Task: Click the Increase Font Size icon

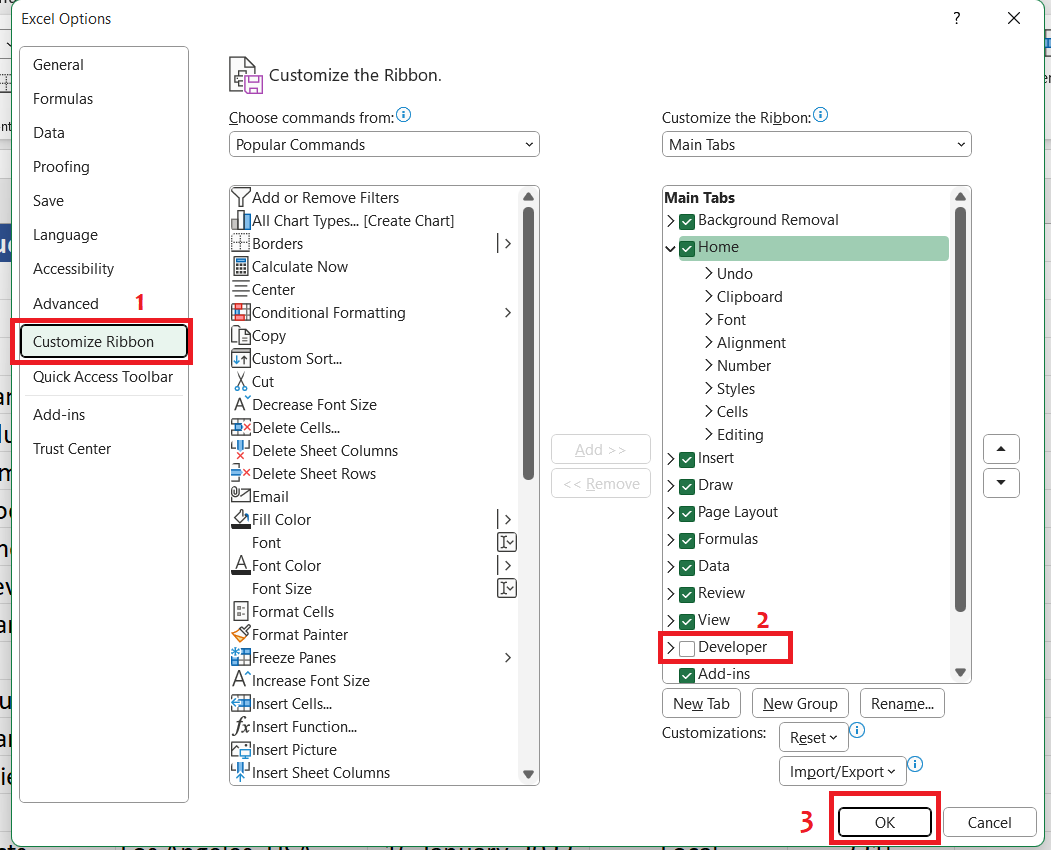Action: (x=241, y=680)
